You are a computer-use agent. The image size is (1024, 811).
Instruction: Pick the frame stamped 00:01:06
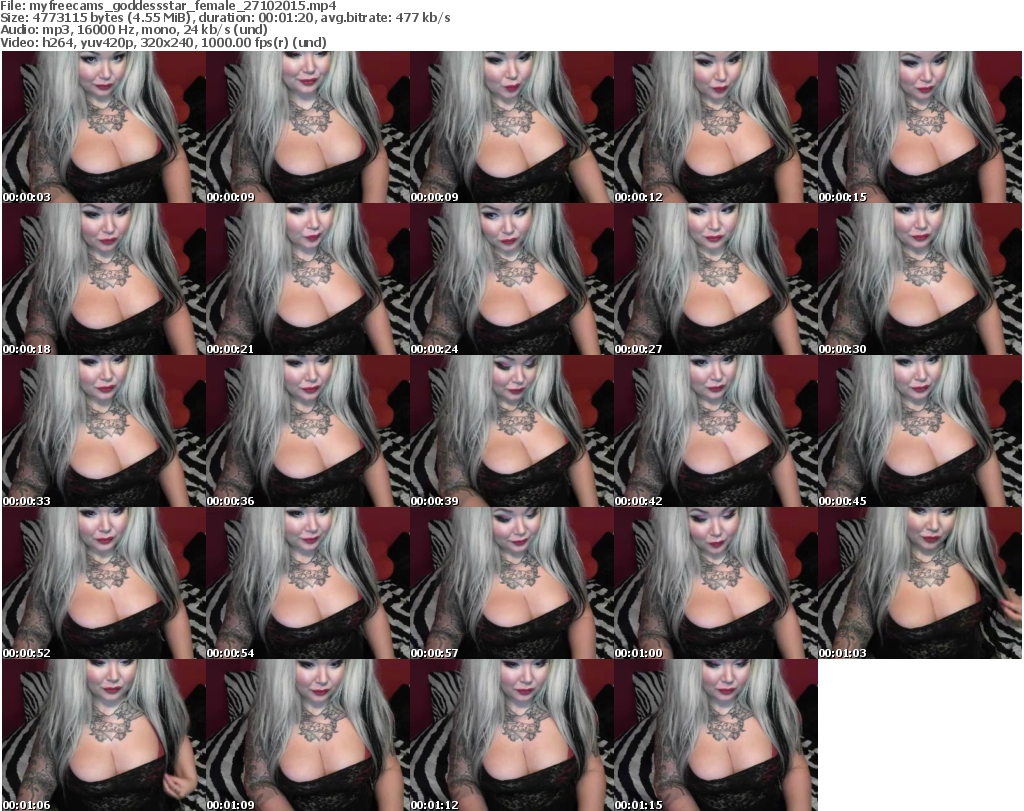tap(104, 735)
